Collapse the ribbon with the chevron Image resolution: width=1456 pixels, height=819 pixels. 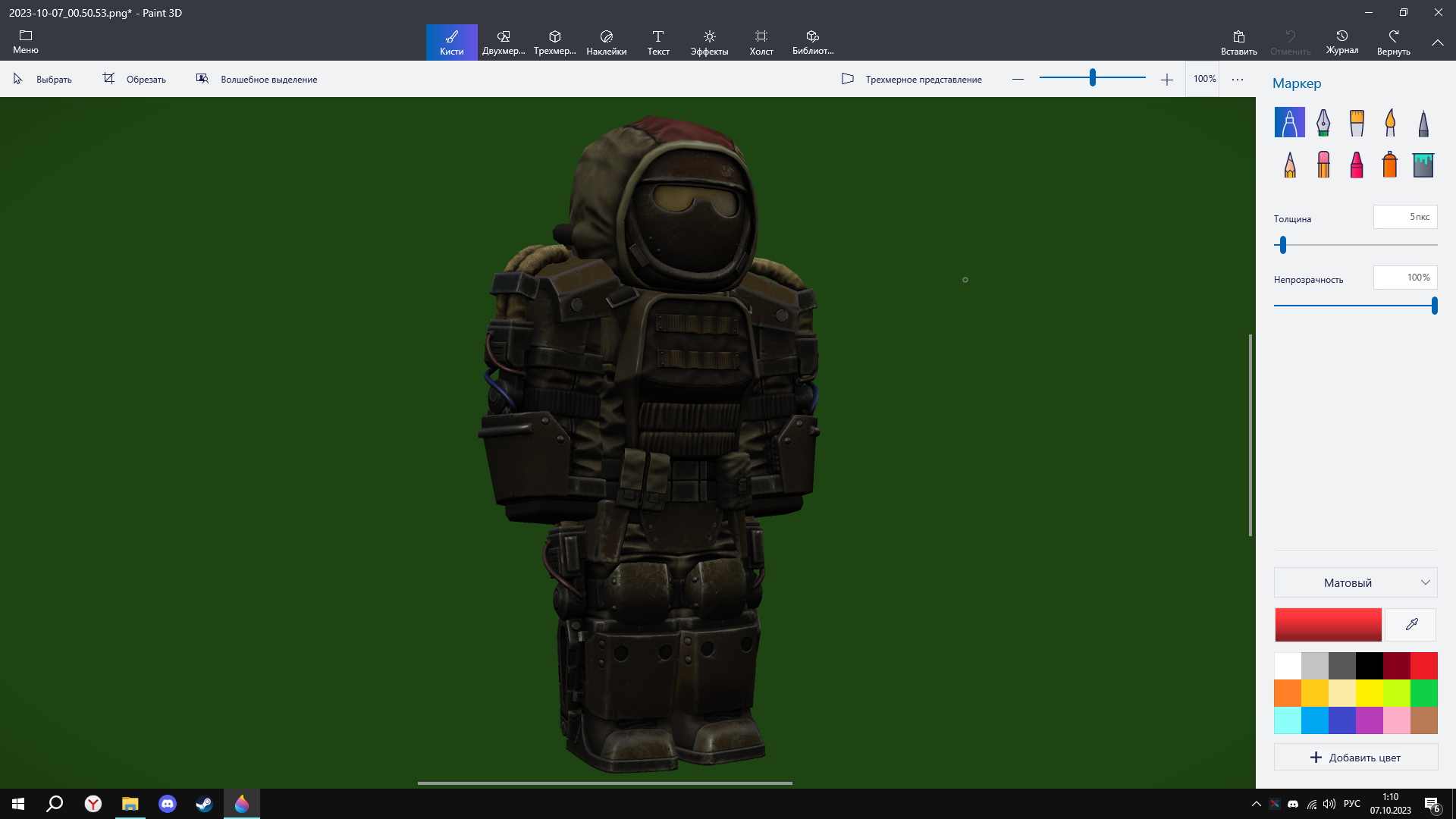point(1438,42)
